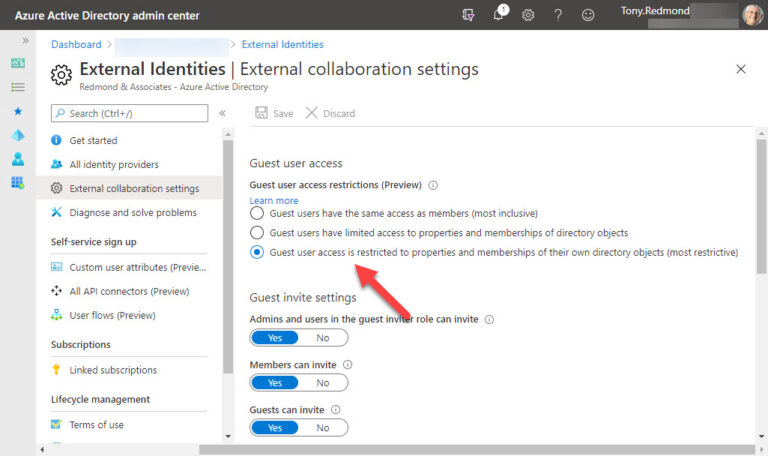This screenshot has width=768, height=456.
Task: Click the All identity providers people icon
Action: (56, 164)
